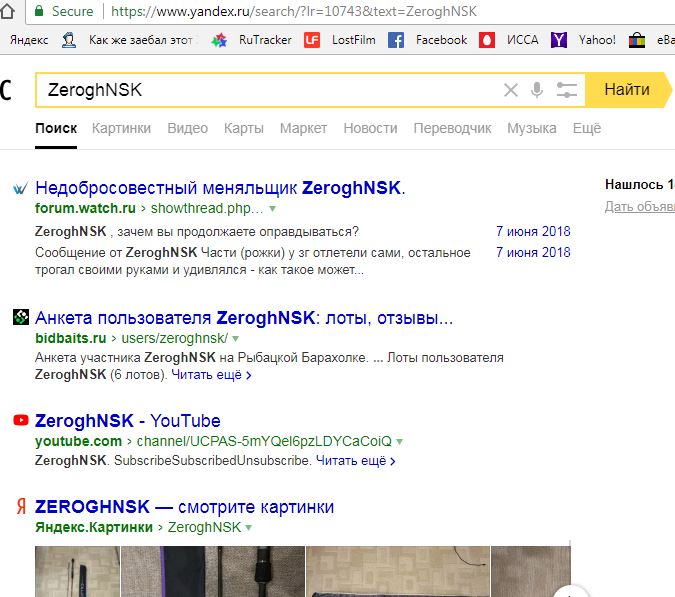Open the first image thumbnail in results

[x=77, y=572]
